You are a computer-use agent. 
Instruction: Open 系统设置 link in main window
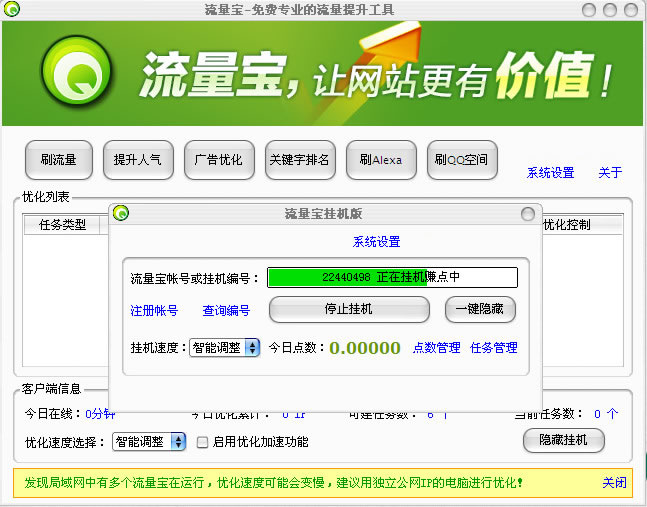click(x=550, y=172)
